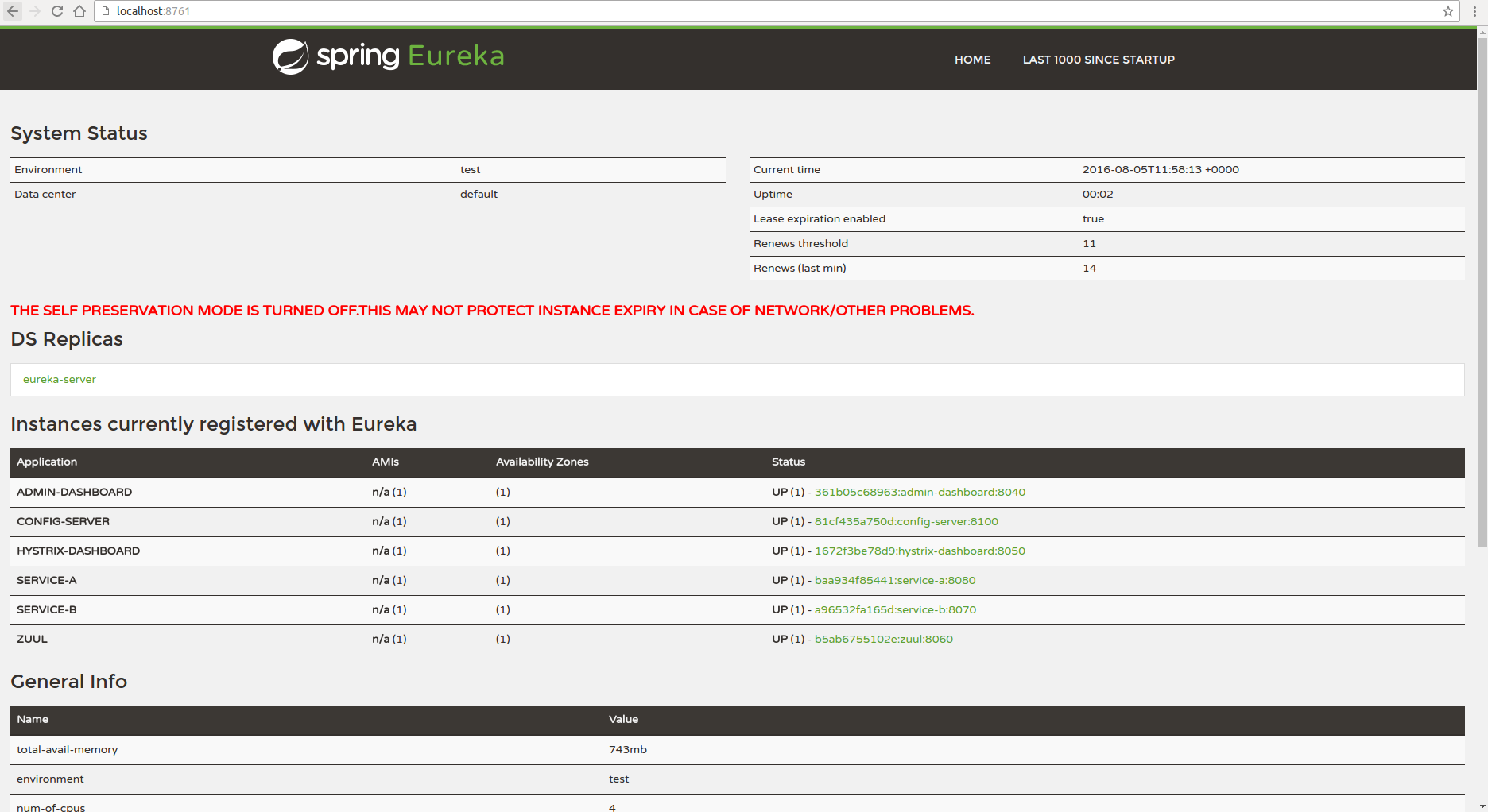Open the service-a:8080 instance link
This screenshot has width=1488, height=812.
[895, 580]
